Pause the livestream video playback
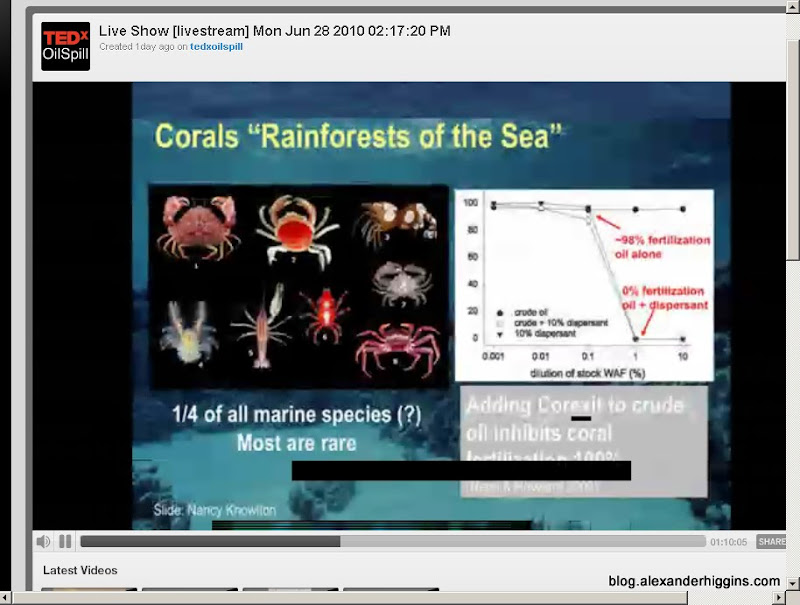800x605 pixels. click(65, 541)
